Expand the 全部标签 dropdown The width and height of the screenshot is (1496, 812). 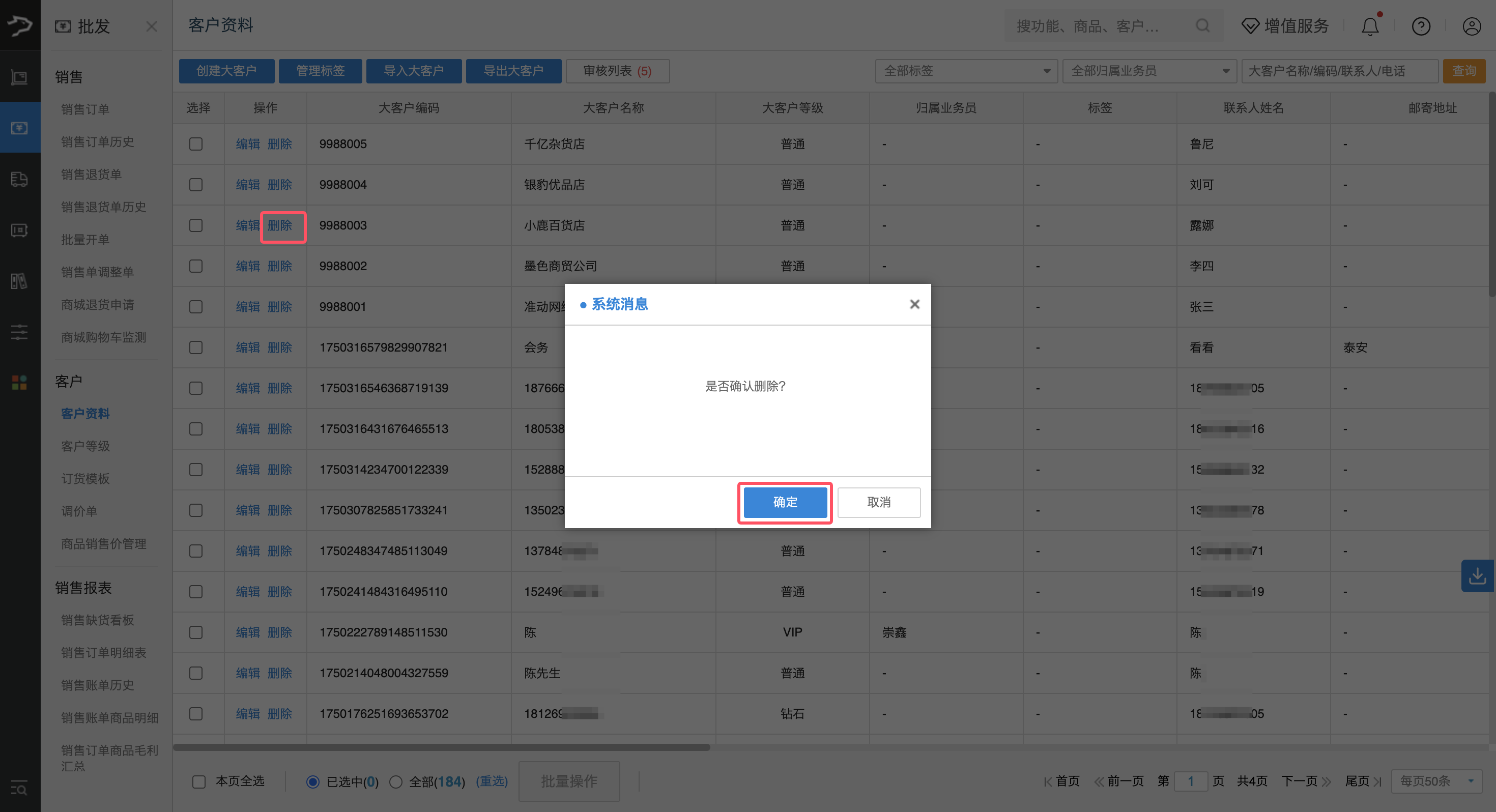click(x=966, y=71)
